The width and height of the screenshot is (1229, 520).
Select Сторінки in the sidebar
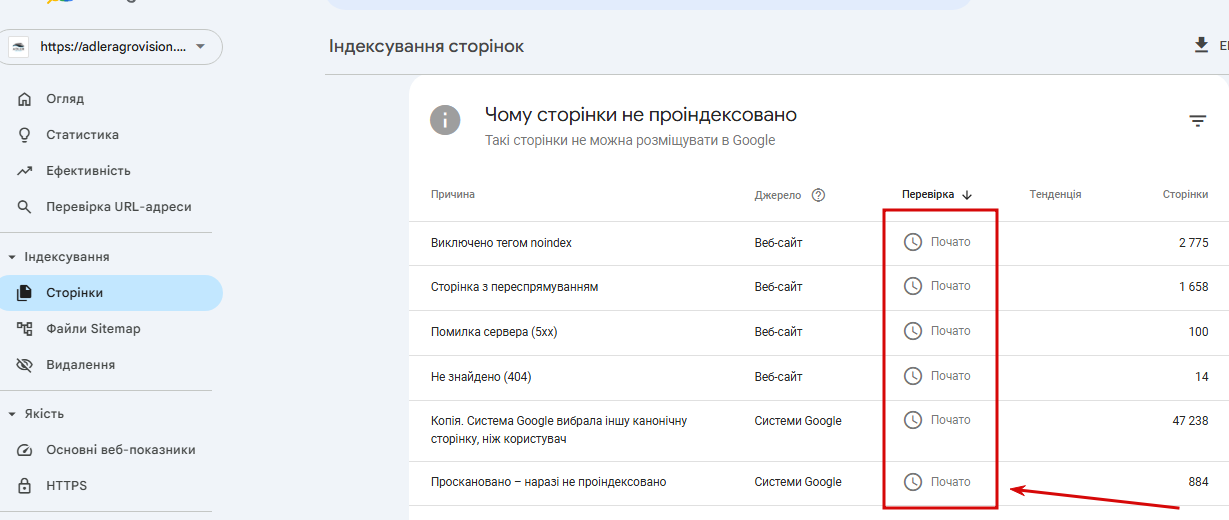(74, 293)
